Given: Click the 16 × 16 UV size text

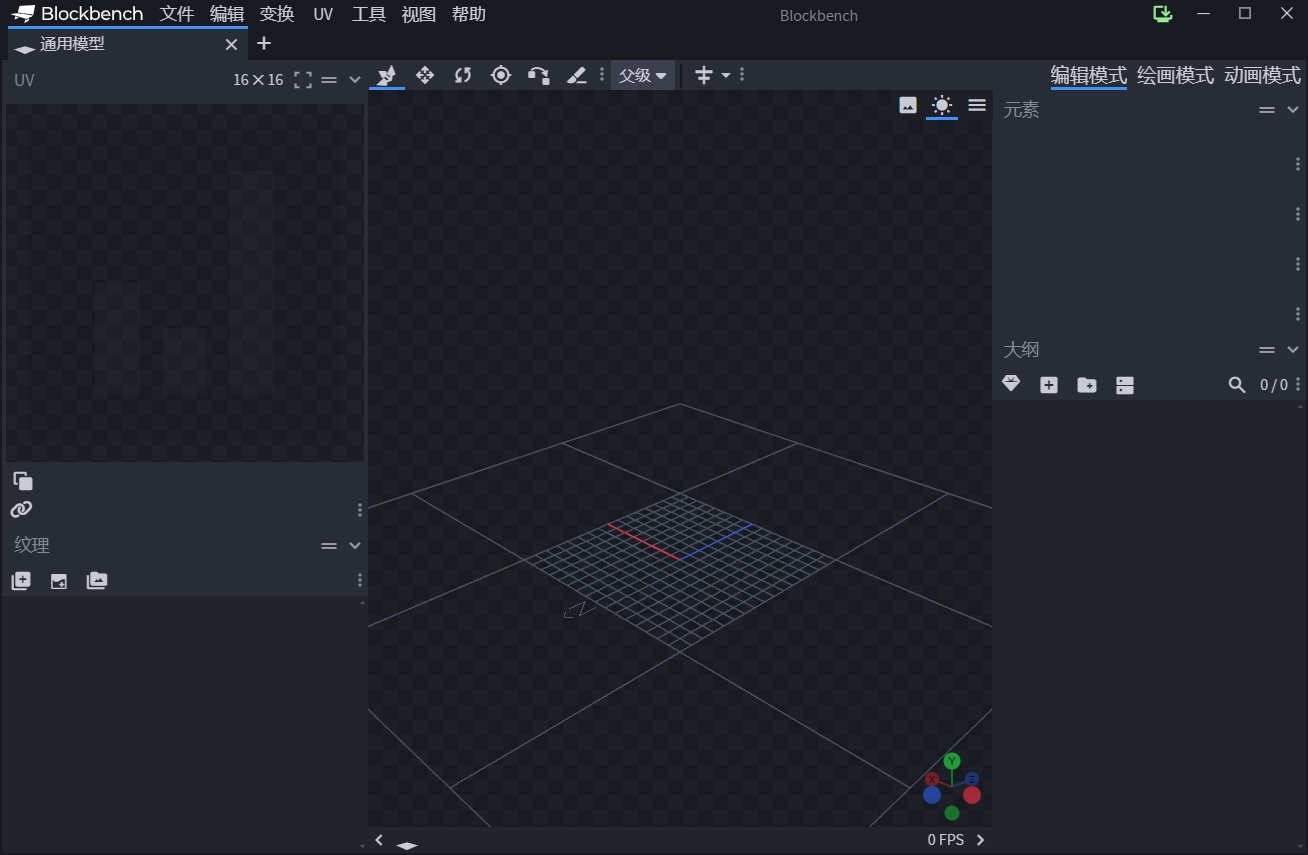Looking at the screenshot, I should 258,80.
